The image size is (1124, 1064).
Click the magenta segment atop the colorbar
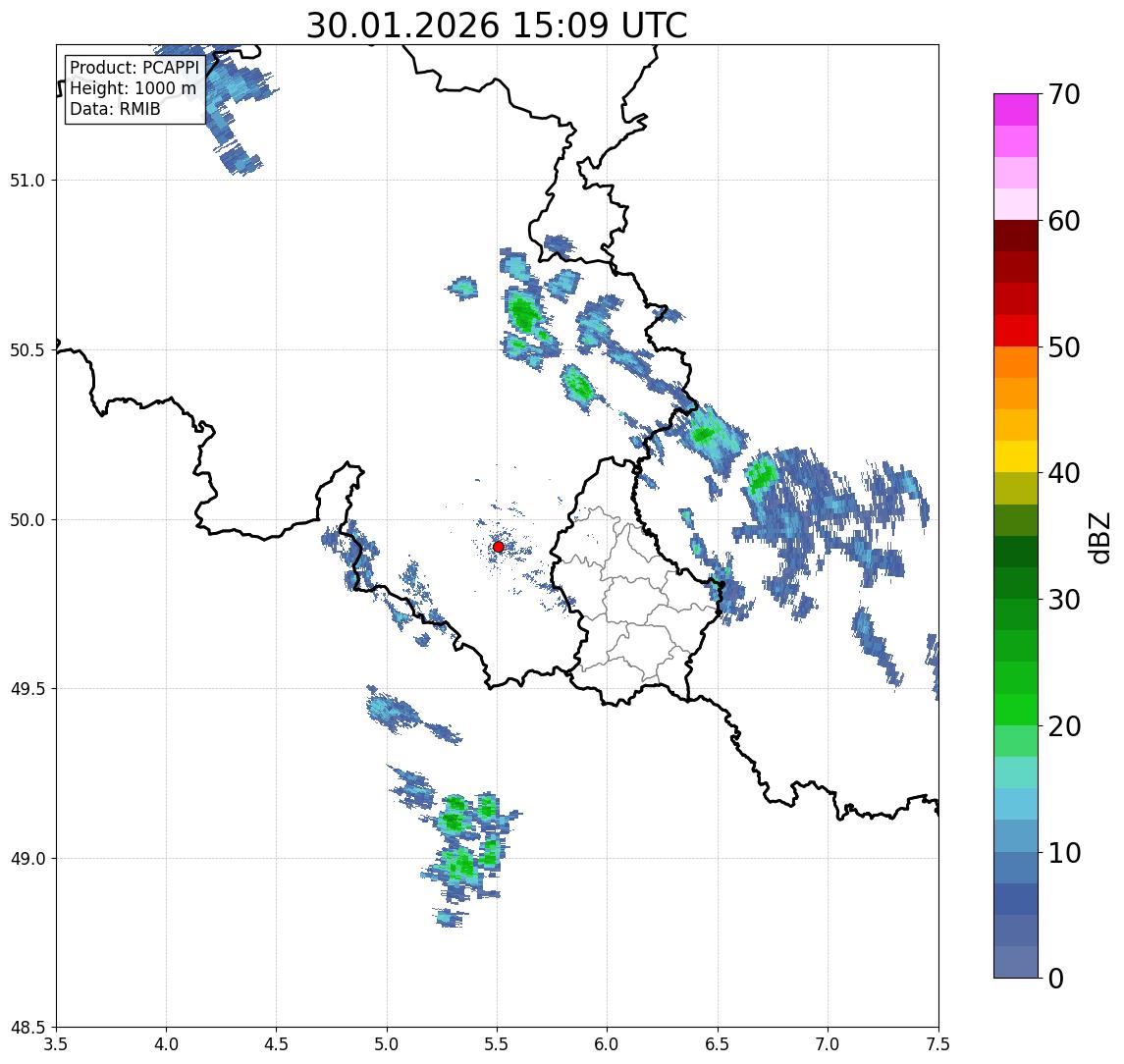click(1016, 110)
